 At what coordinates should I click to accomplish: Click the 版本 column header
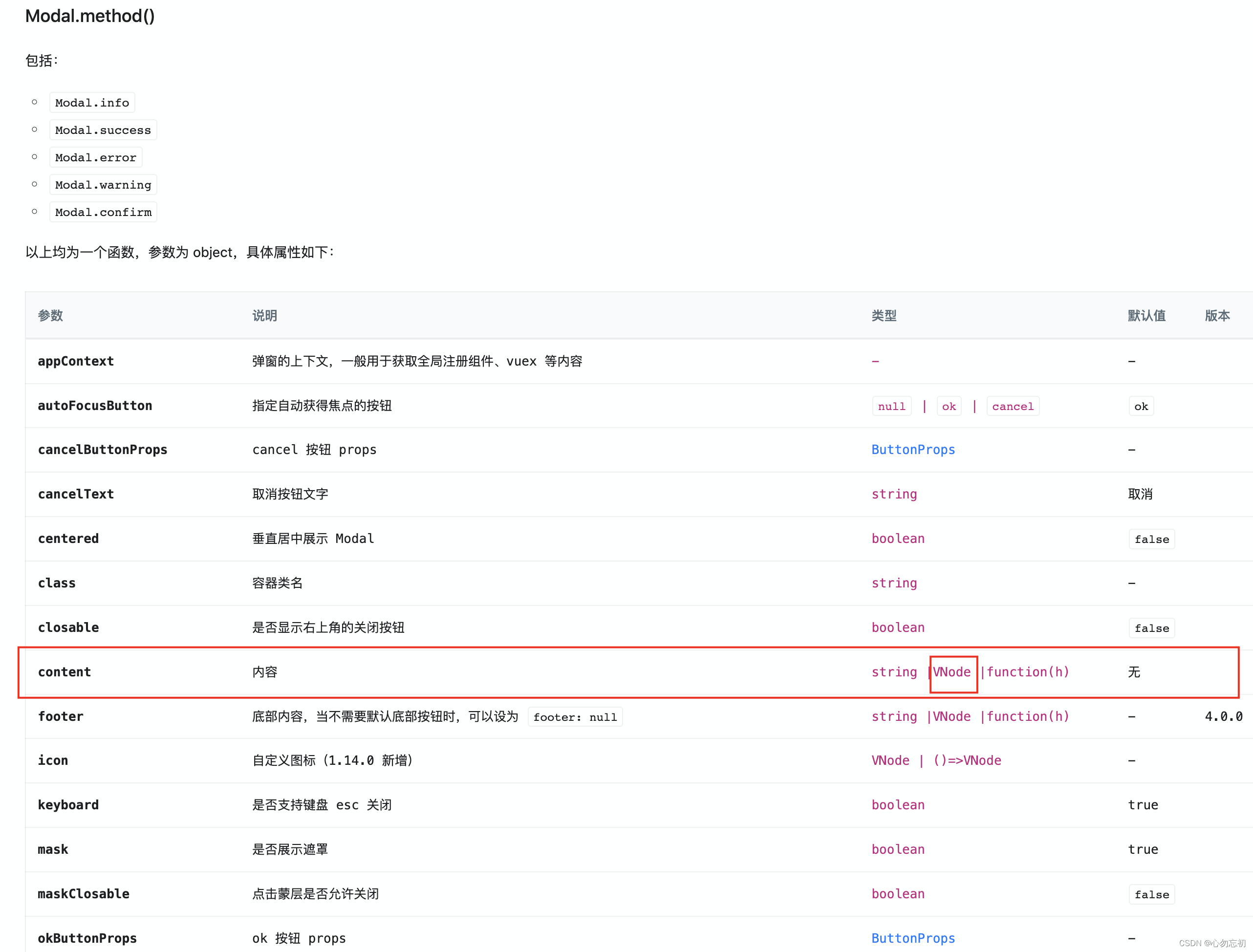[1217, 315]
